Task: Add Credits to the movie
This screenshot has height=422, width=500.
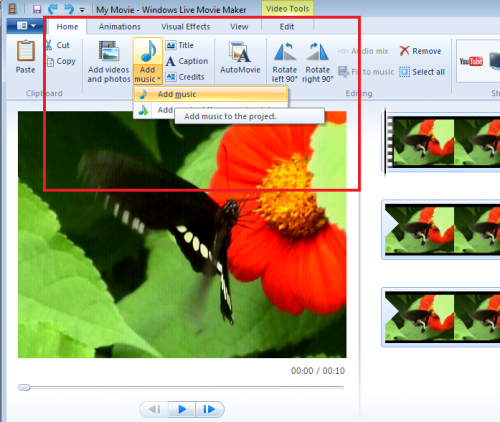Action: [x=185, y=77]
